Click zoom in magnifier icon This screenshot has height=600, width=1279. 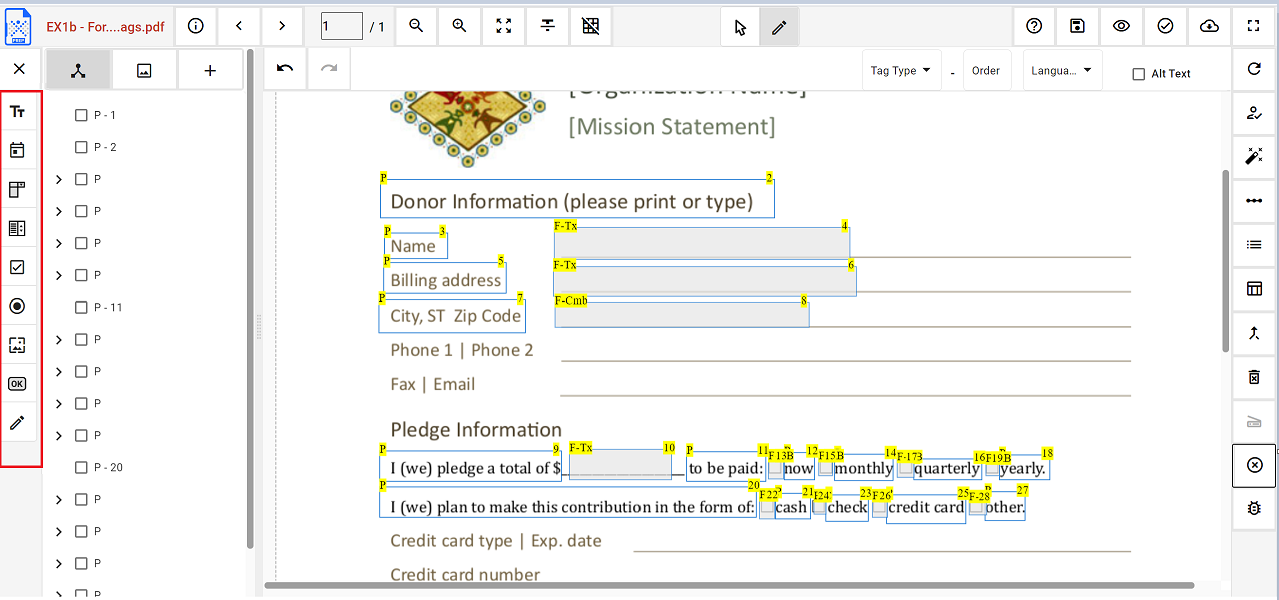460,26
